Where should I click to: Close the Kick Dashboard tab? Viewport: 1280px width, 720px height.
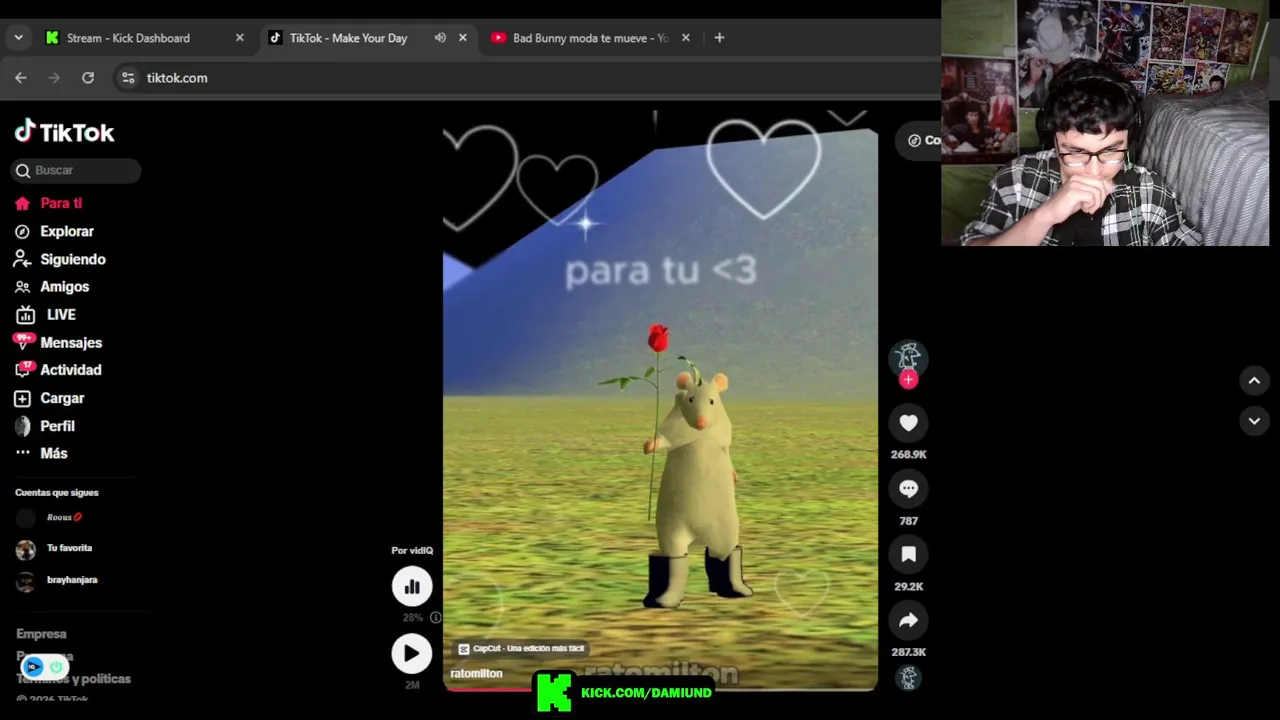[239, 38]
